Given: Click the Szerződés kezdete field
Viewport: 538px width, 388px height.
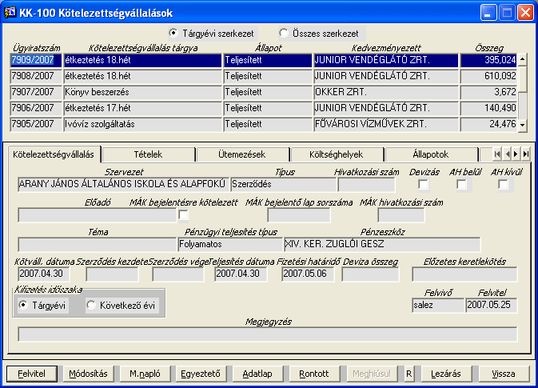Looking at the screenshot, I should [112, 274].
